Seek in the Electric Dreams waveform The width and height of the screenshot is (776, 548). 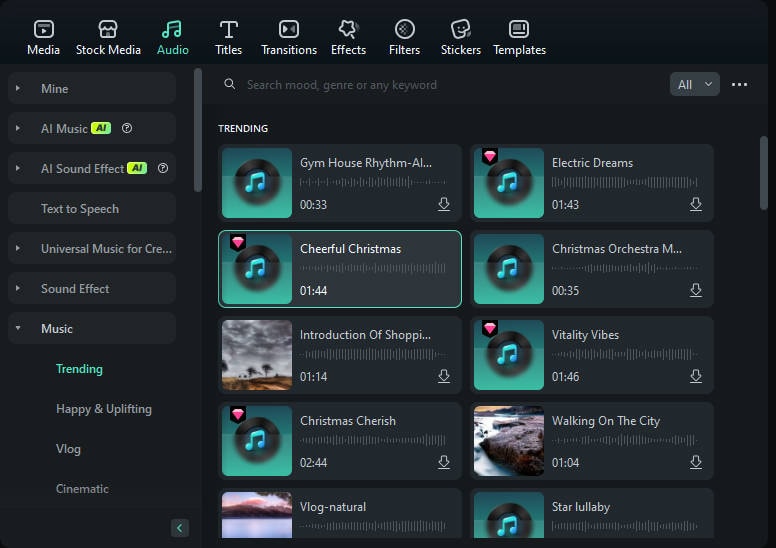coord(625,182)
